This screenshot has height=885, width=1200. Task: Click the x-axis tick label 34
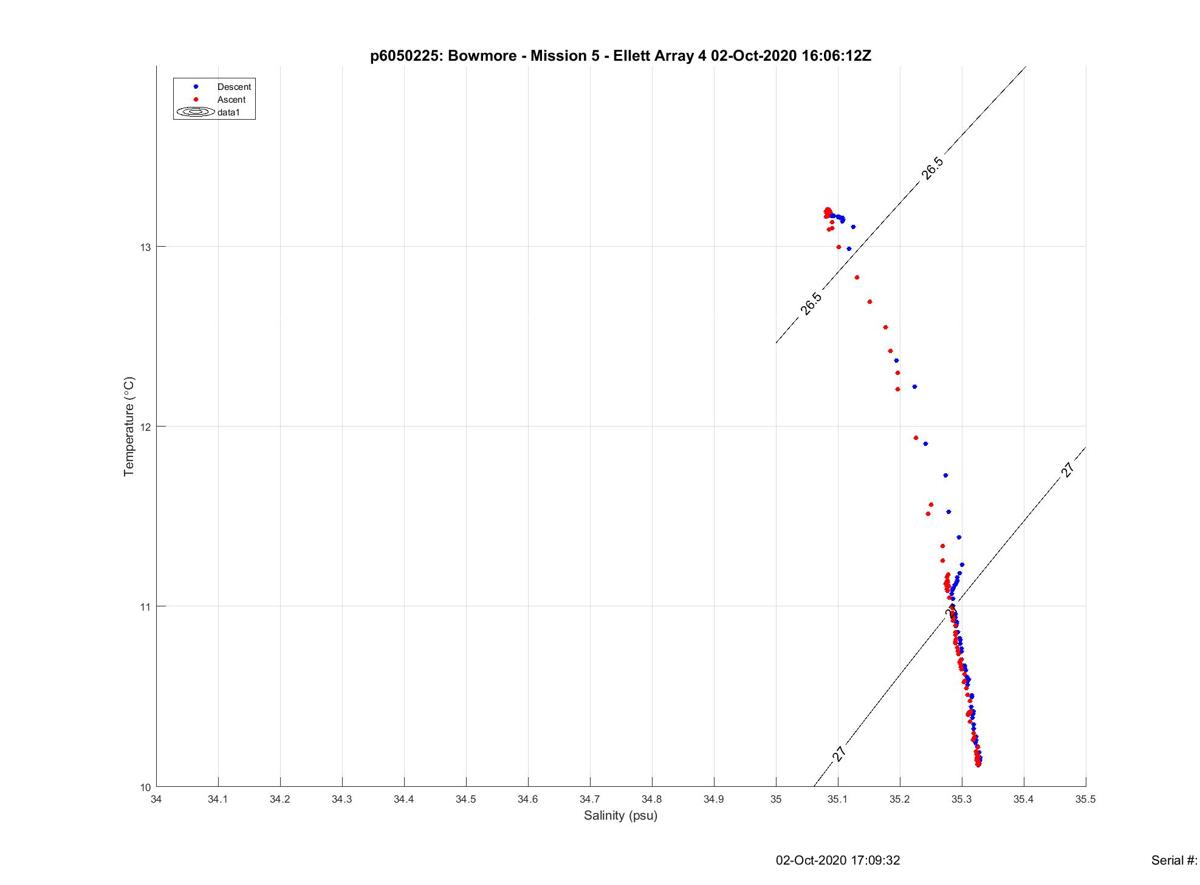click(156, 800)
